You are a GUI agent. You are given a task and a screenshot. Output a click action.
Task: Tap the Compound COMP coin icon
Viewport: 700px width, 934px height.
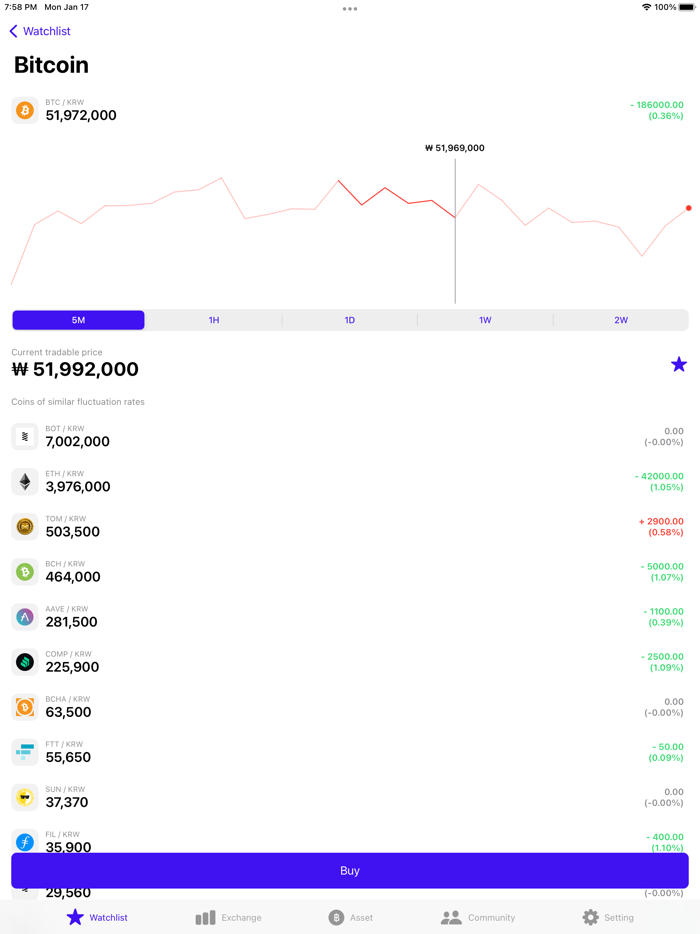click(x=24, y=661)
